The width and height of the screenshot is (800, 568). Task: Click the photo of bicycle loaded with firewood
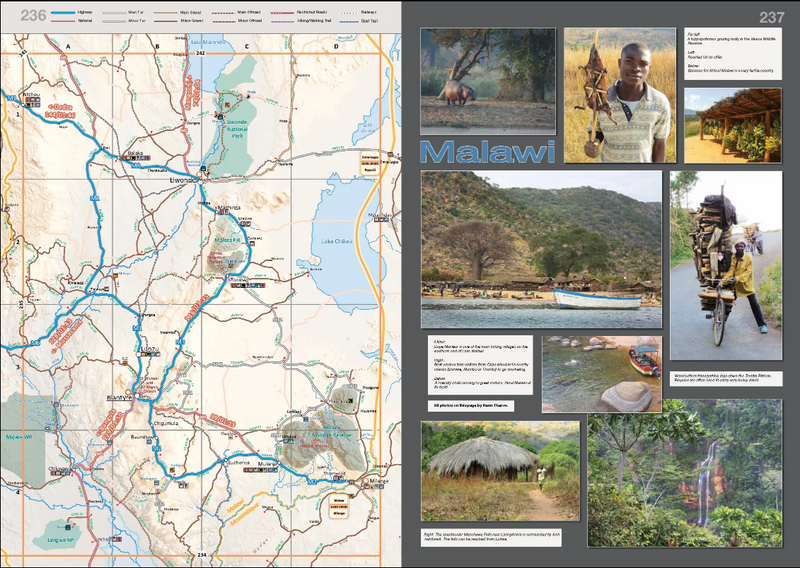[726, 265]
